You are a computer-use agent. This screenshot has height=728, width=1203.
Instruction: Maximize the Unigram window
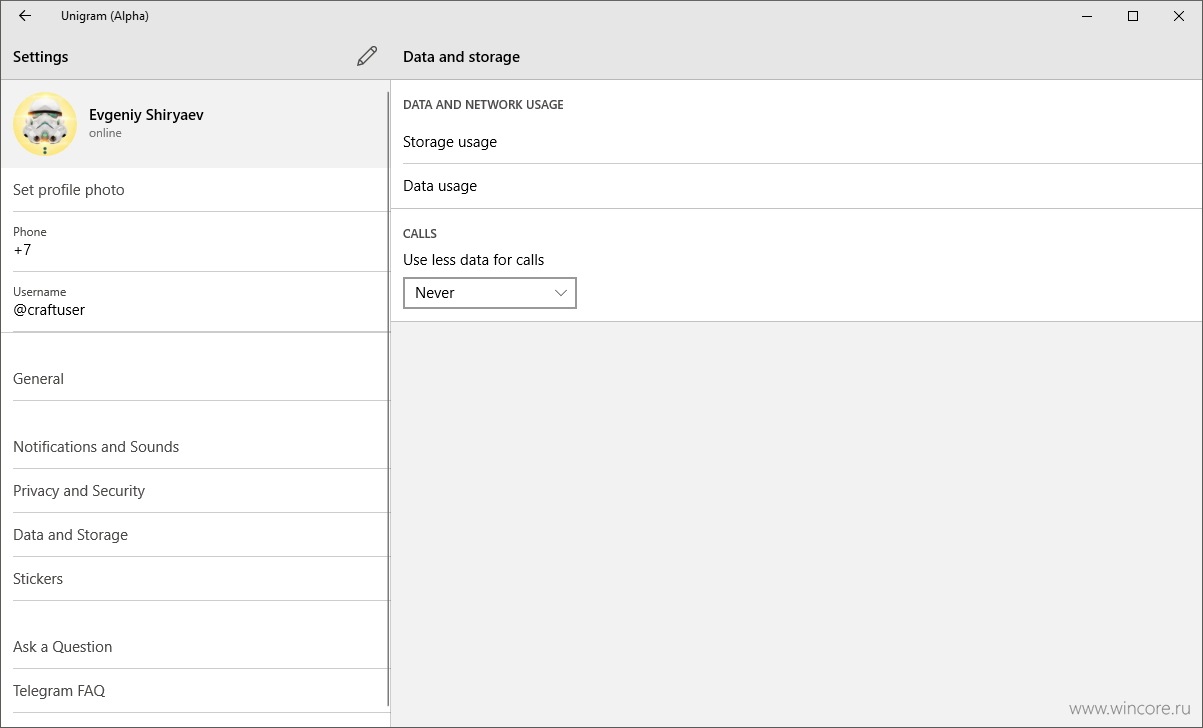tap(1133, 16)
